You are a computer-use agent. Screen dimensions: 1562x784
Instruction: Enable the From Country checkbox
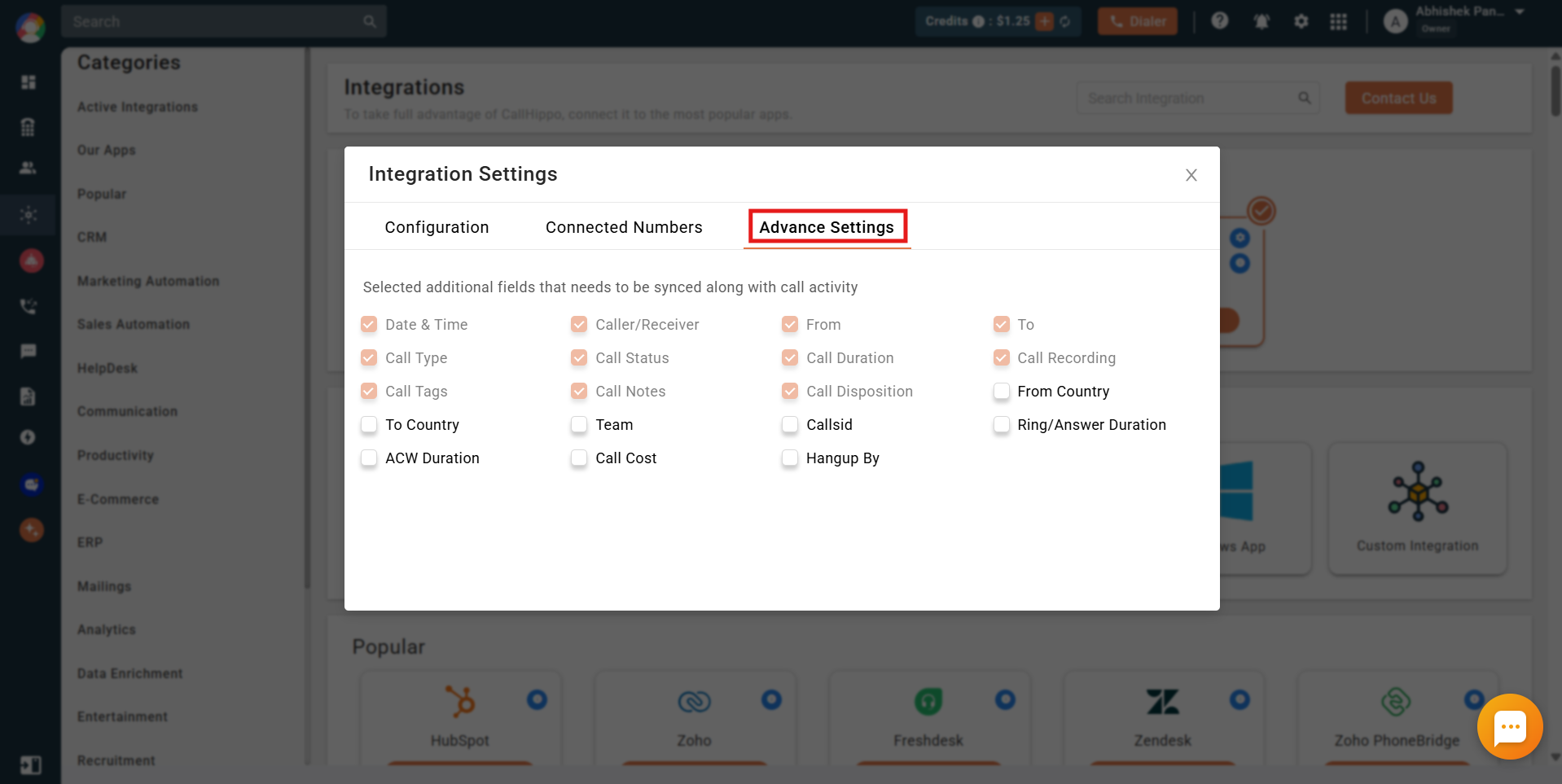tap(1002, 392)
